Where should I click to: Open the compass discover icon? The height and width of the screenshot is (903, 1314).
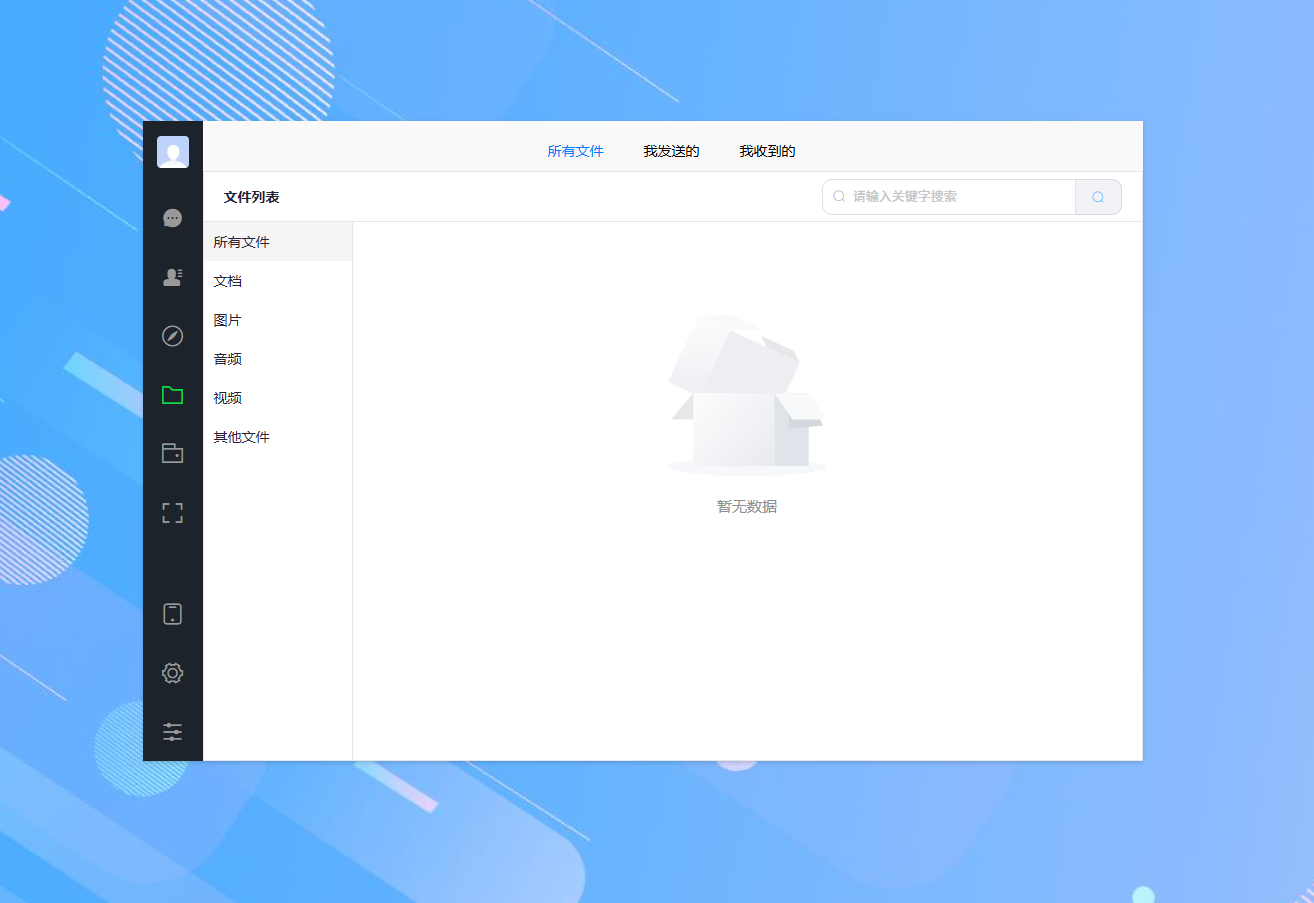click(173, 336)
